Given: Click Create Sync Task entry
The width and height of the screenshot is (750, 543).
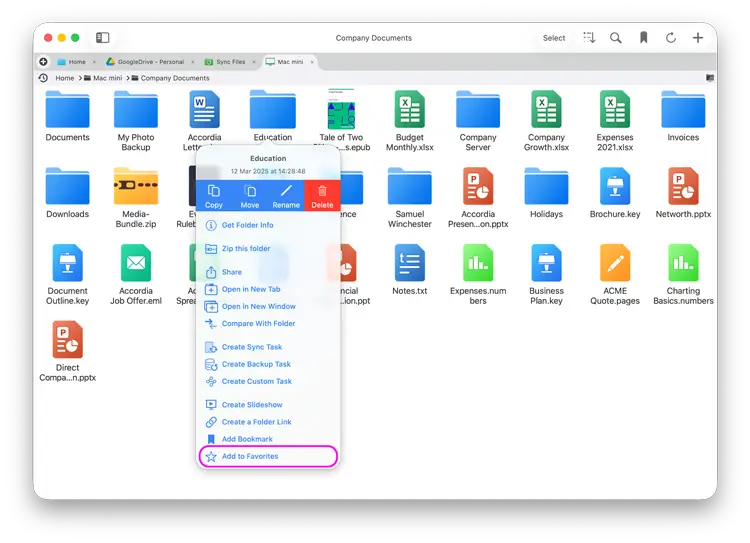Looking at the screenshot, I should pyautogui.click(x=252, y=347).
